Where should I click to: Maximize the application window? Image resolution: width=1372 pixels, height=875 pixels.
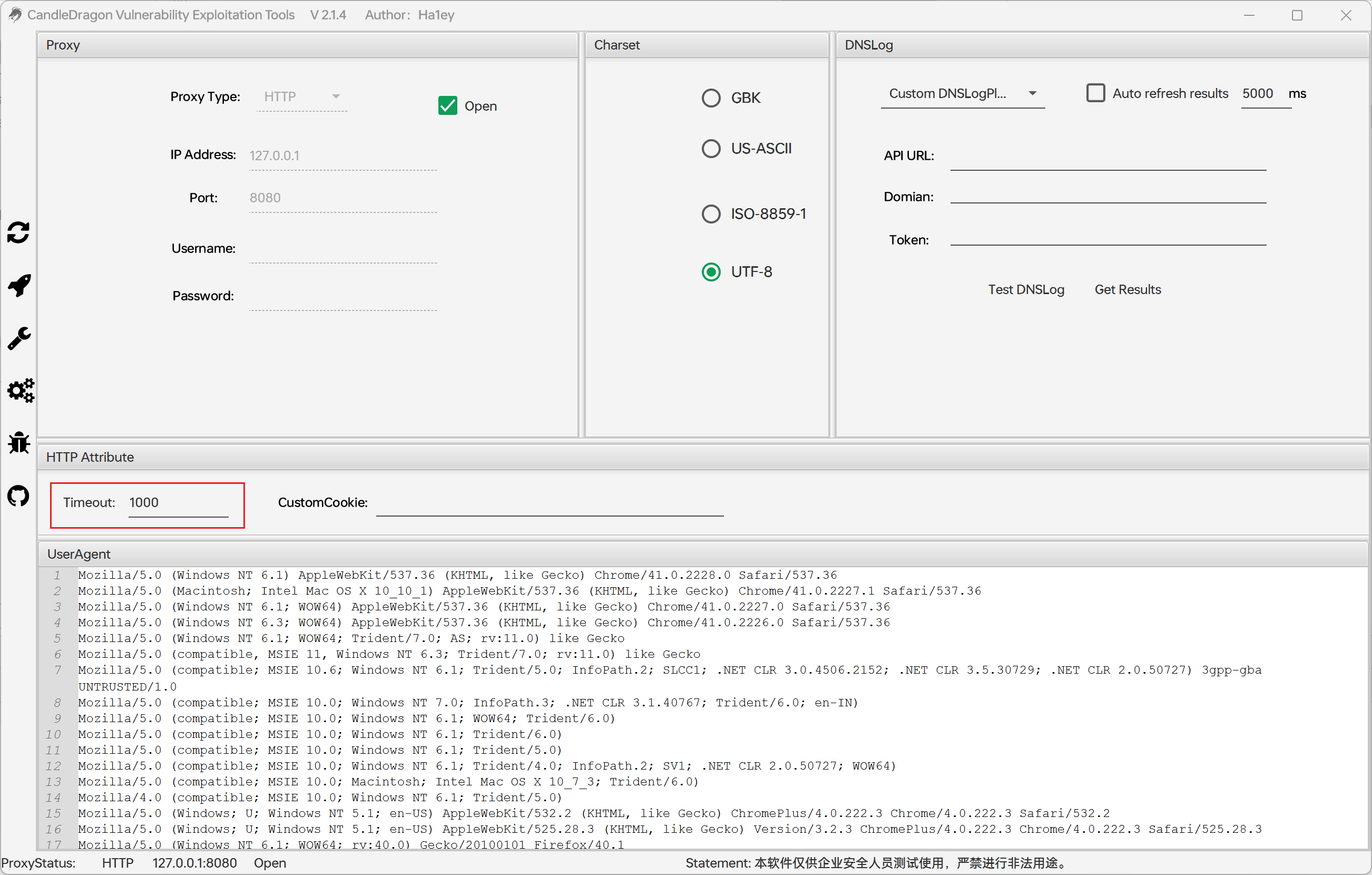[x=1297, y=15]
